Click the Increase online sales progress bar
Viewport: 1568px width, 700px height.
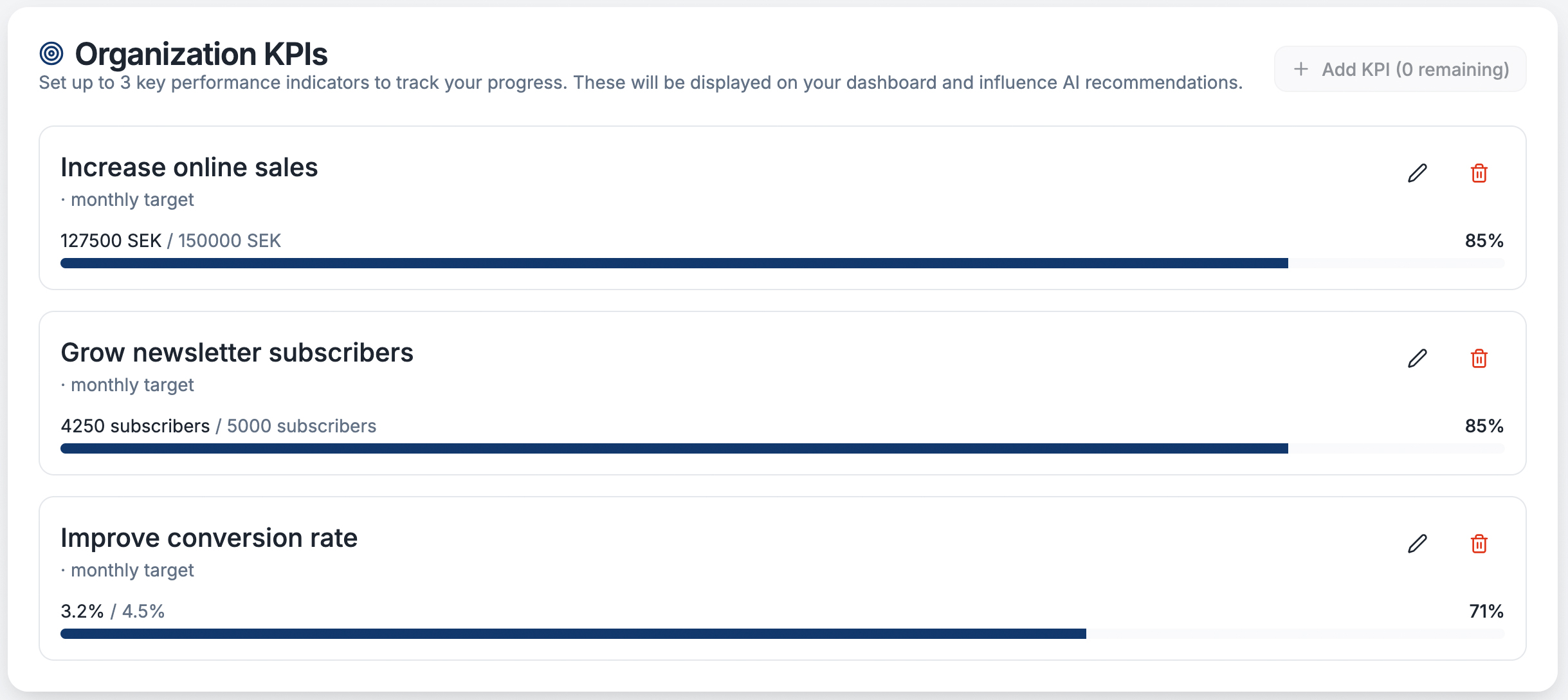[781, 263]
